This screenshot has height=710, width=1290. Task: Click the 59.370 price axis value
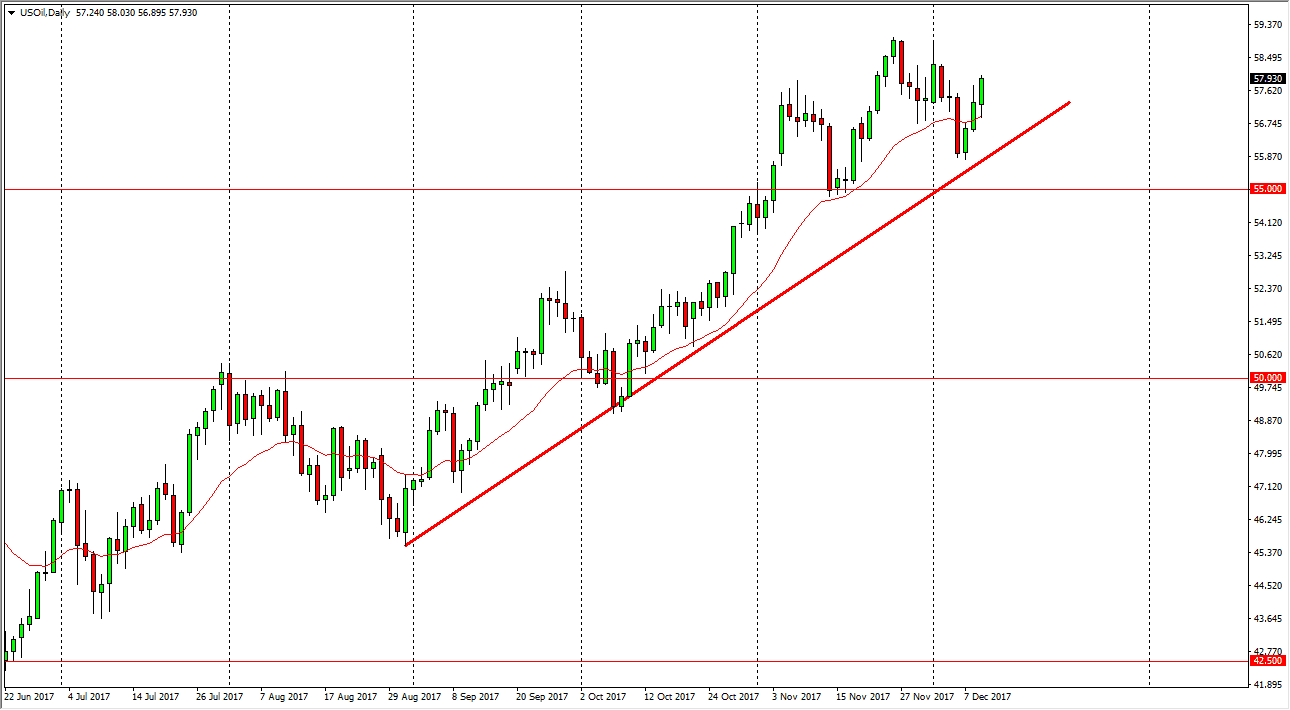[1267, 24]
